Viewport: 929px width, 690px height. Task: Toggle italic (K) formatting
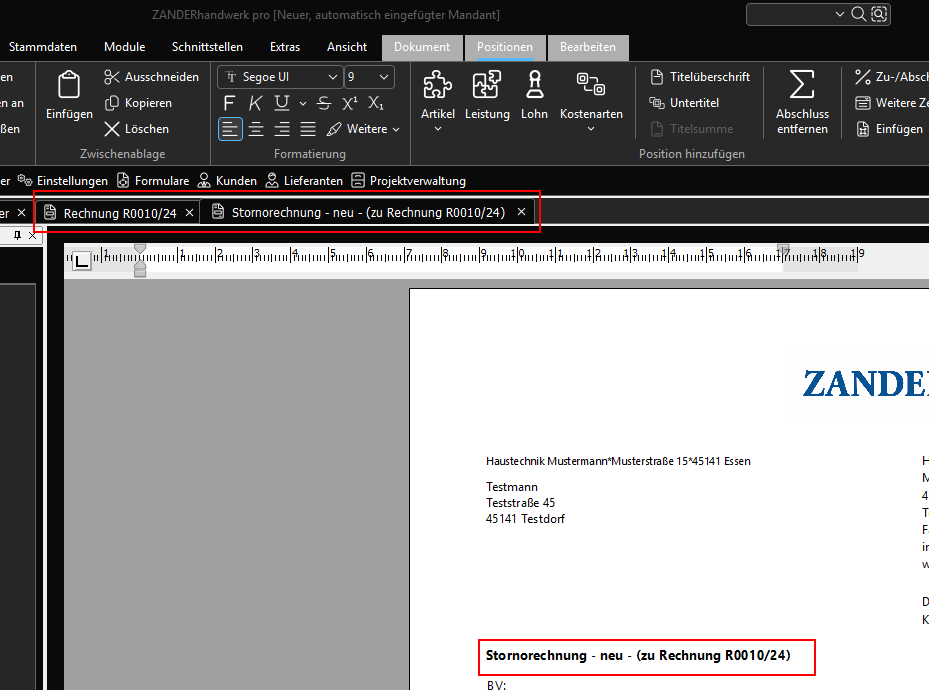256,103
